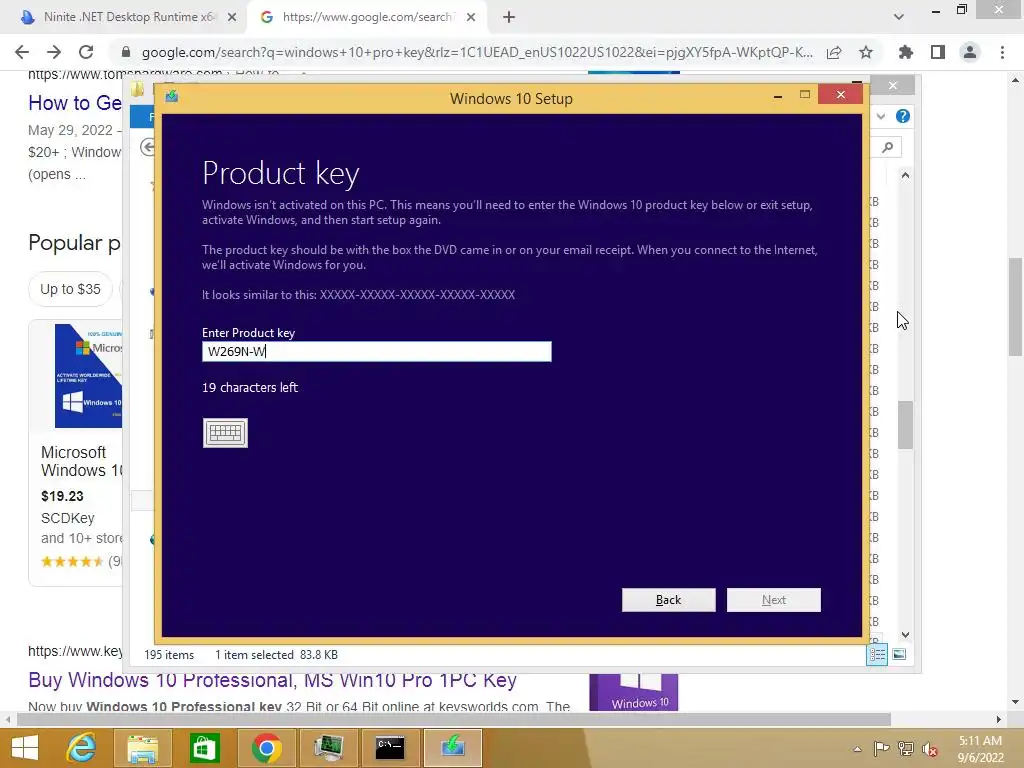1024x768 pixels.
Task: Close the Ninite tab
Action: click(232, 18)
